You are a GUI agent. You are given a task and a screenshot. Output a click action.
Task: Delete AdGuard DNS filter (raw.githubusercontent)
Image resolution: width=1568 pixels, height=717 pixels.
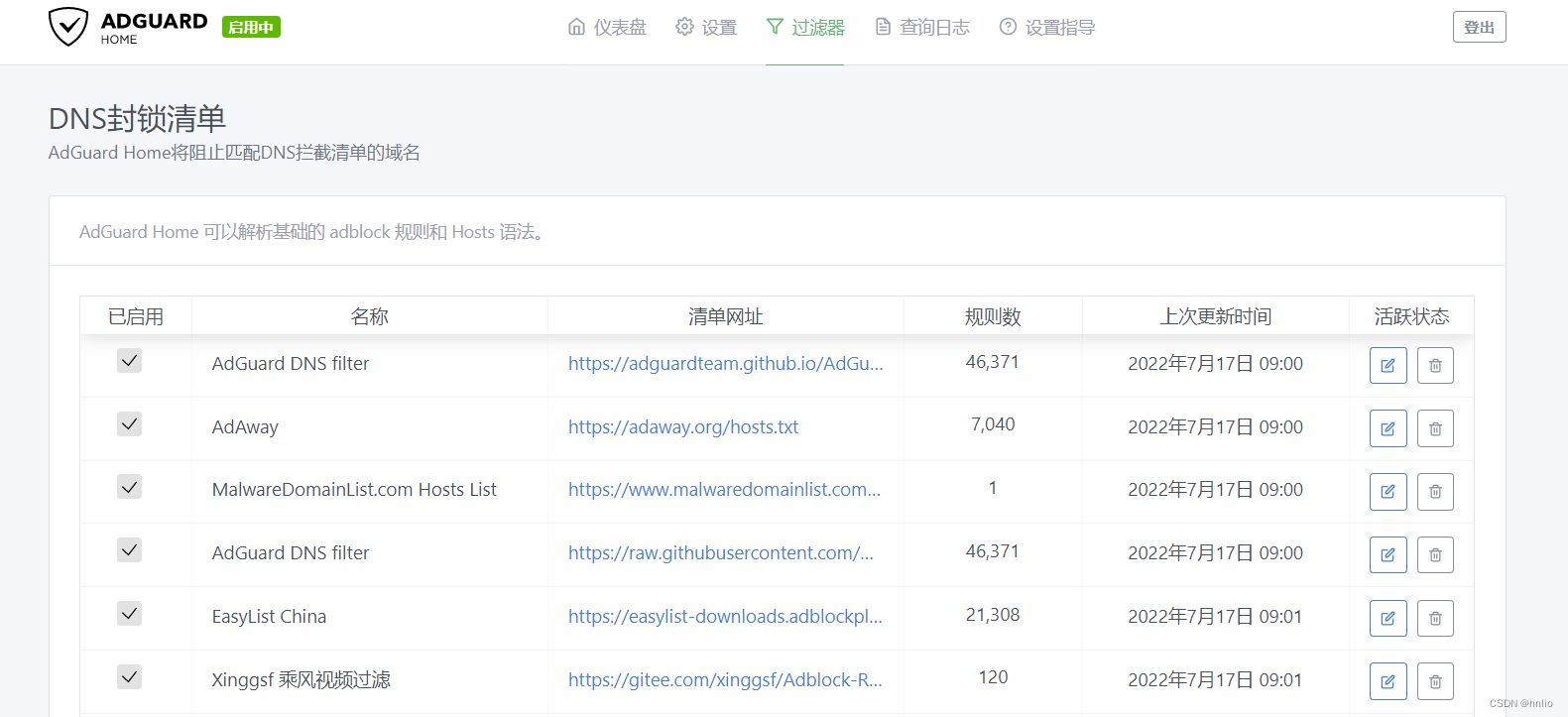click(1435, 554)
